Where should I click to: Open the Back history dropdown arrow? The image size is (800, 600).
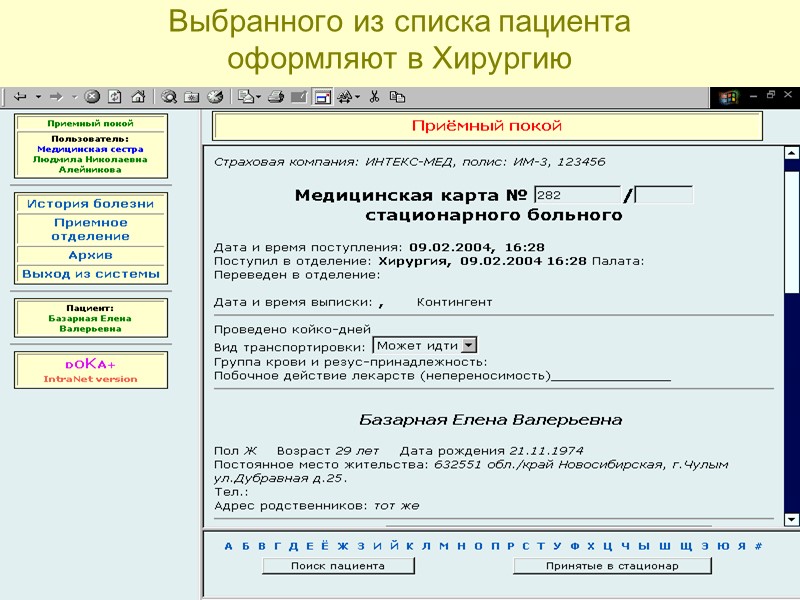tap(38, 96)
